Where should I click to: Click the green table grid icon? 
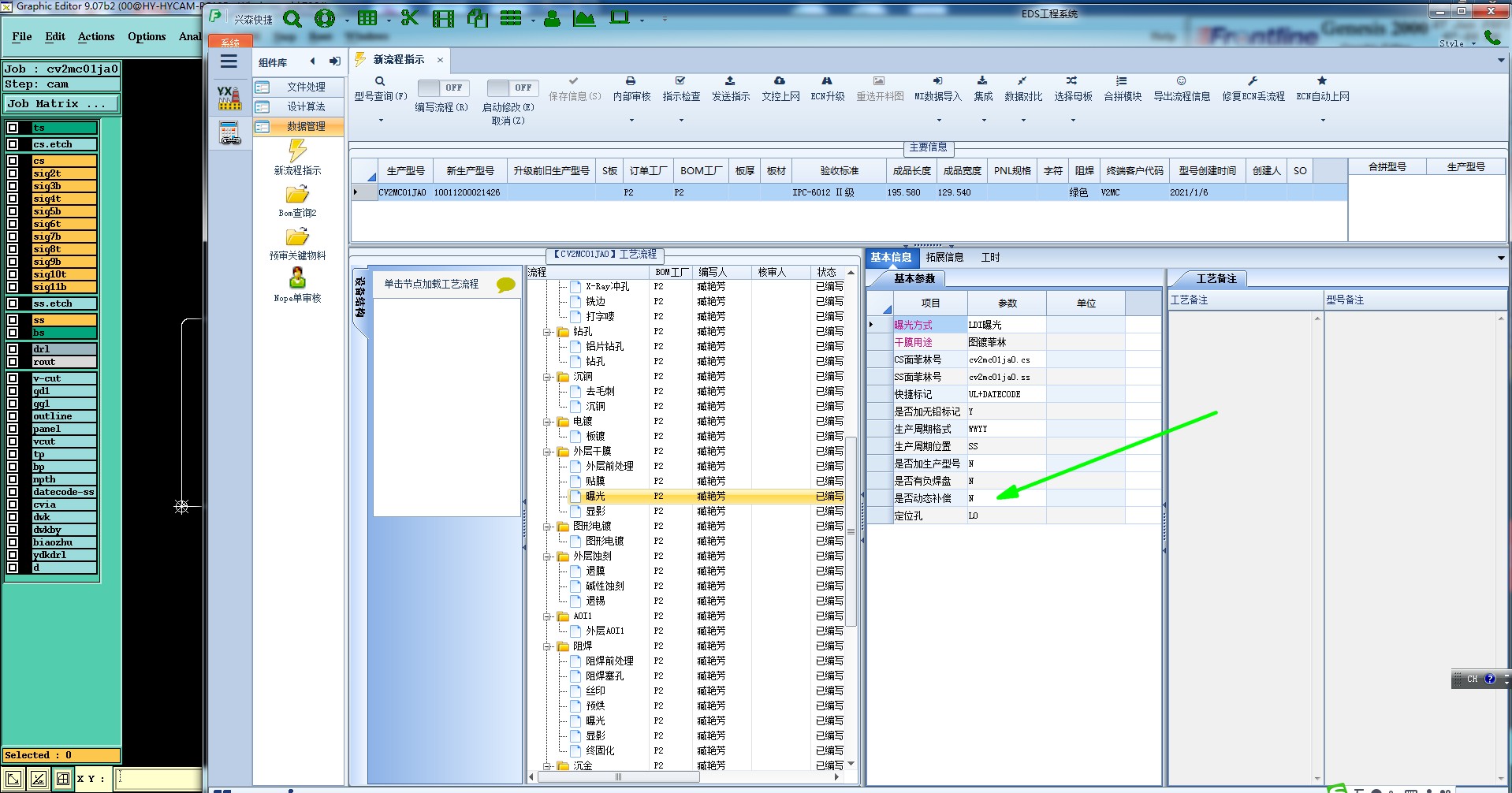click(x=367, y=17)
